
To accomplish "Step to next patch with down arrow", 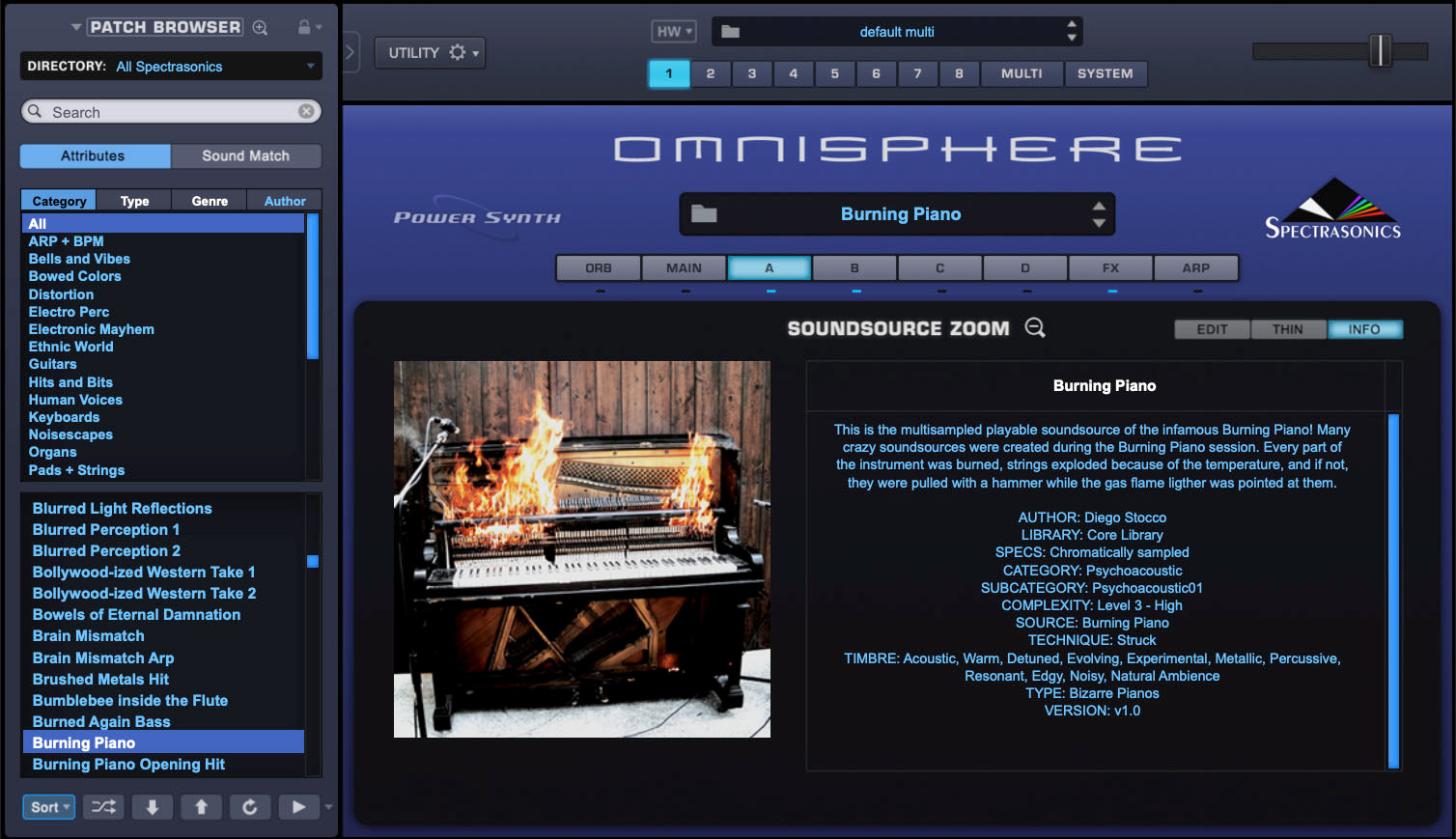I will pyautogui.click(x=153, y=807).
